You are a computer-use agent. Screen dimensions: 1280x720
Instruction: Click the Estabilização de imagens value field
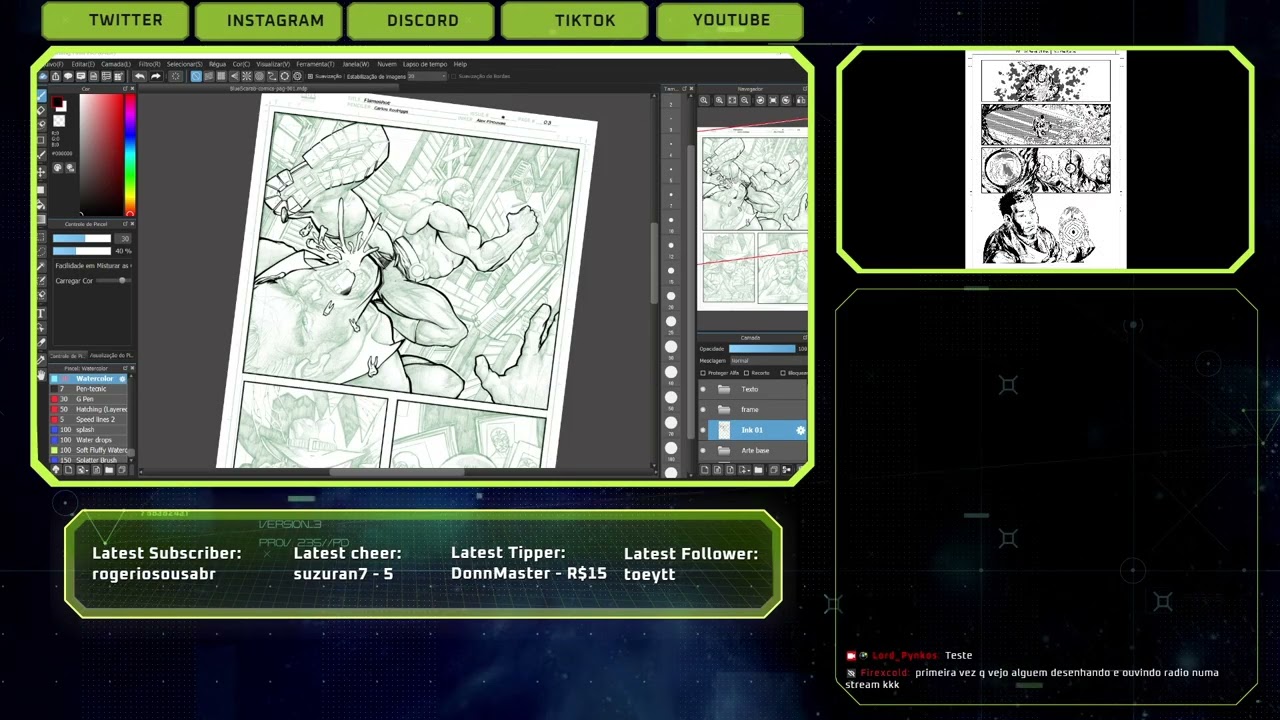tap(426, 76)
